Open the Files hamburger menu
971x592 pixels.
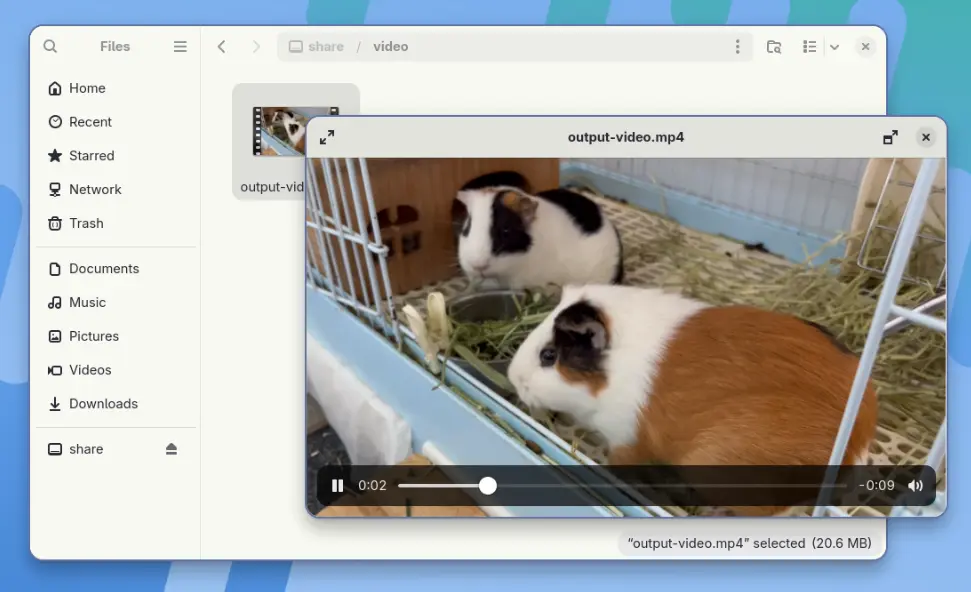click(x=180, y=46)
